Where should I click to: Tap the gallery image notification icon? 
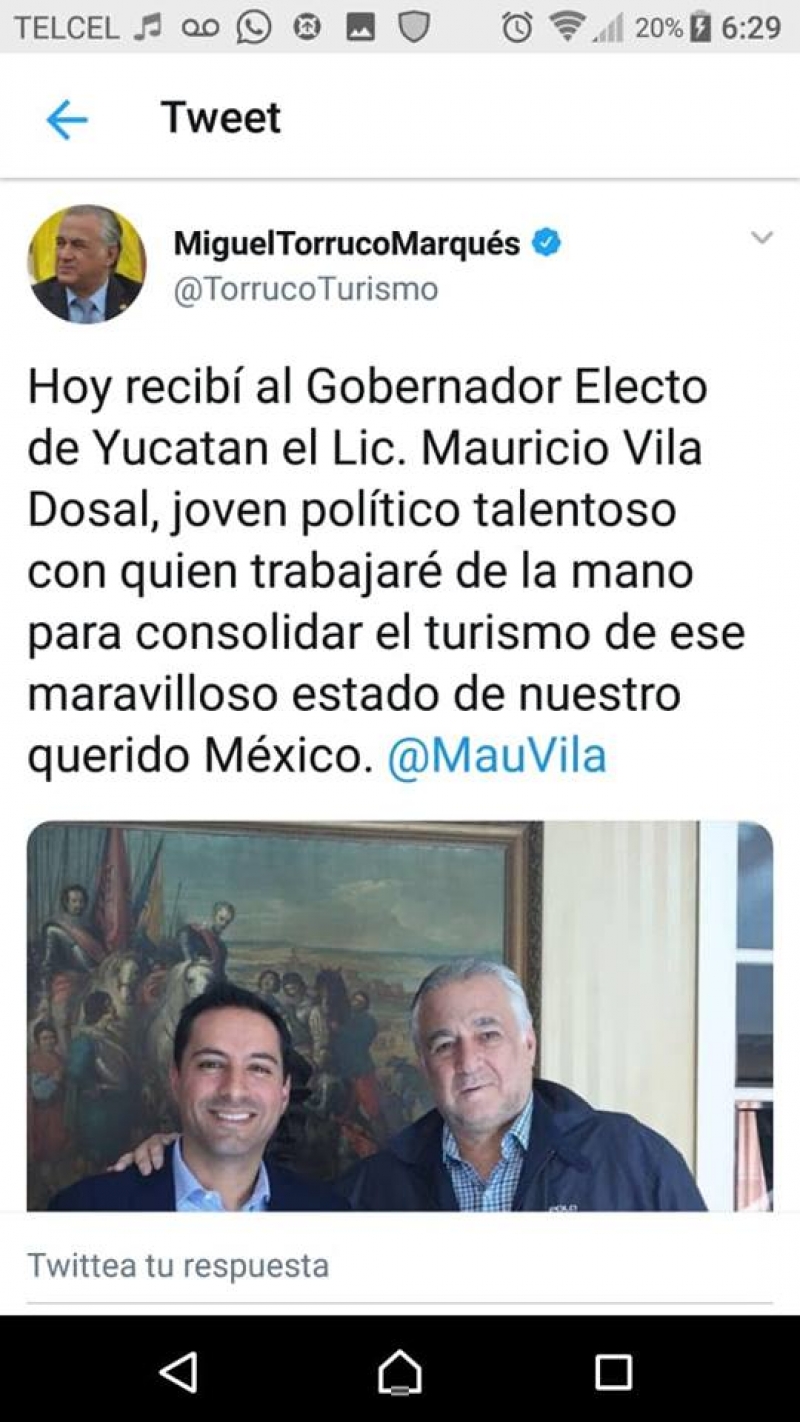(x=361, y=28)
